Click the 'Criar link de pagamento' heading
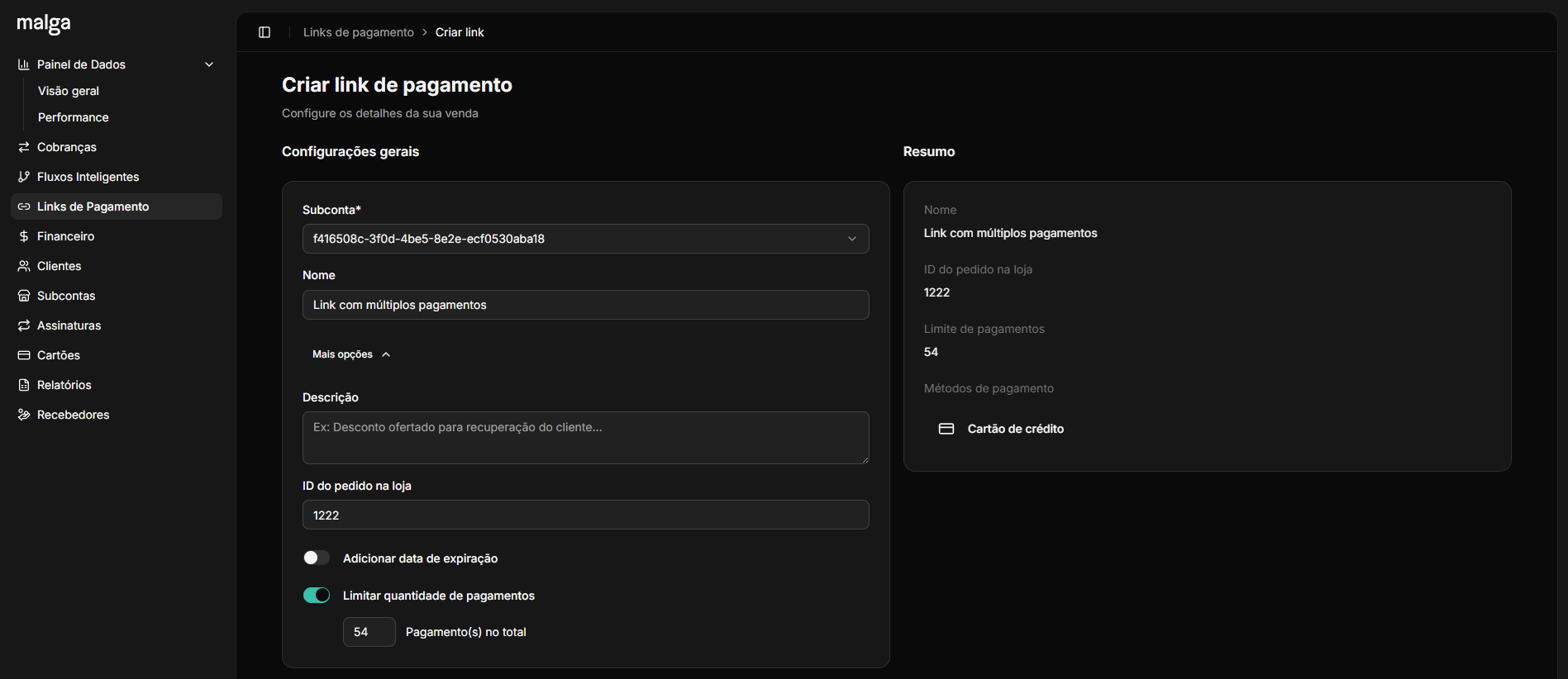This screenshot has width=1568, height=679. point(397,85)
